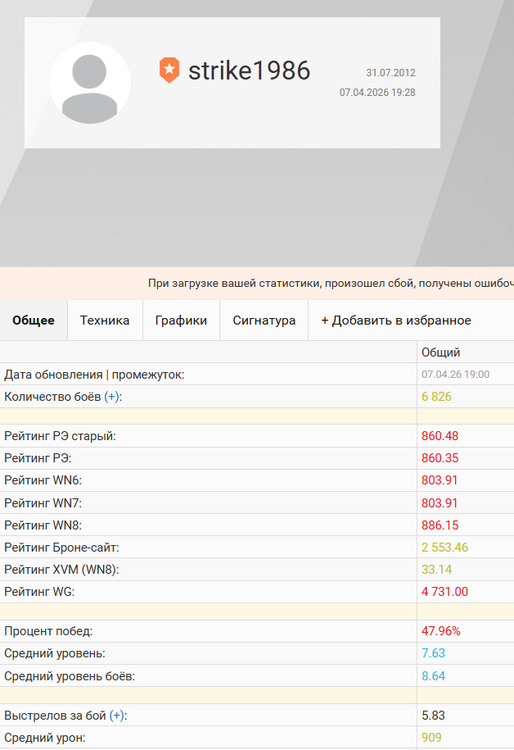Click the Дата обновления | промежуток label
This screenshot has height=750, width=514.
tap(94, 375)
